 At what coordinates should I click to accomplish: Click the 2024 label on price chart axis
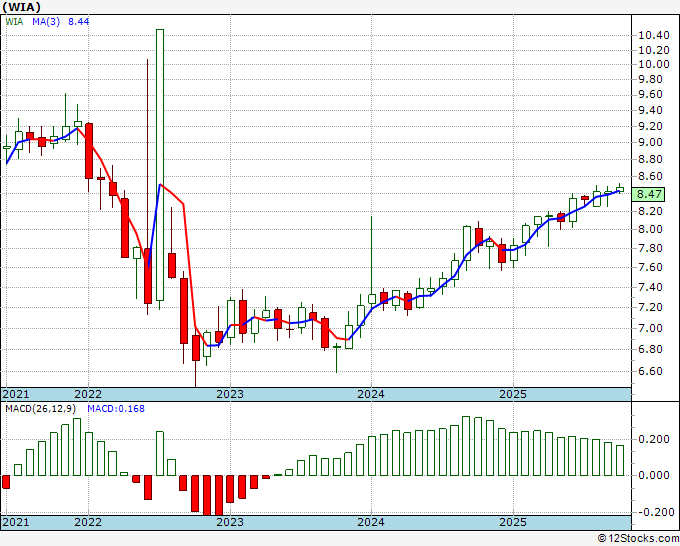[371, 394]
